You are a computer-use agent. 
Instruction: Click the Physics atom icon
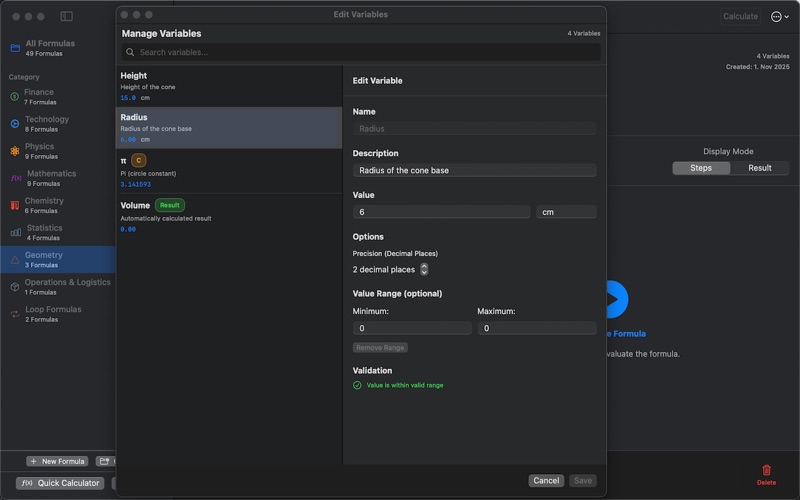click(x=15, y=151)
